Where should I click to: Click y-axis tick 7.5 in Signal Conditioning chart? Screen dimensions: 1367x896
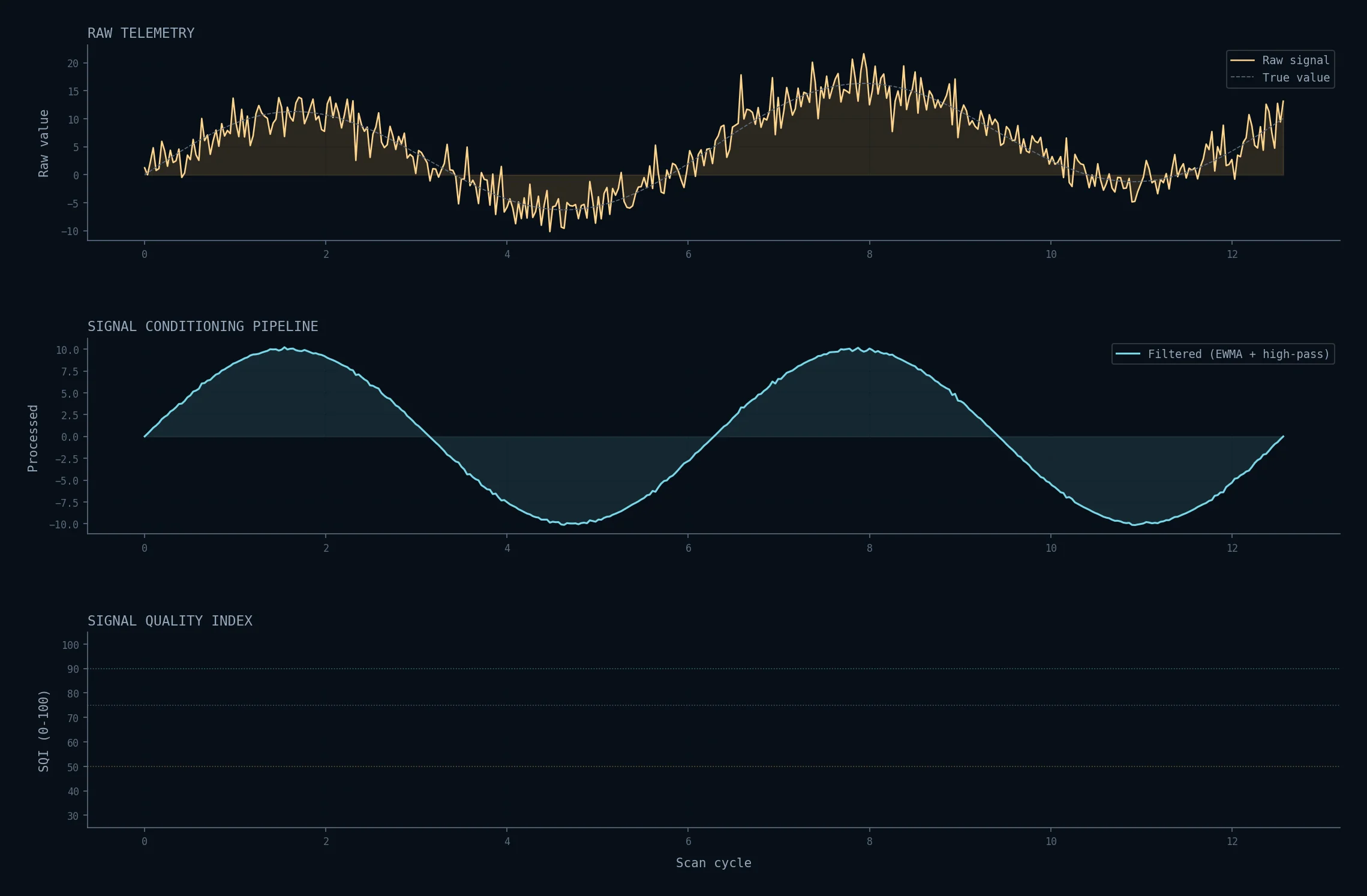70,372
